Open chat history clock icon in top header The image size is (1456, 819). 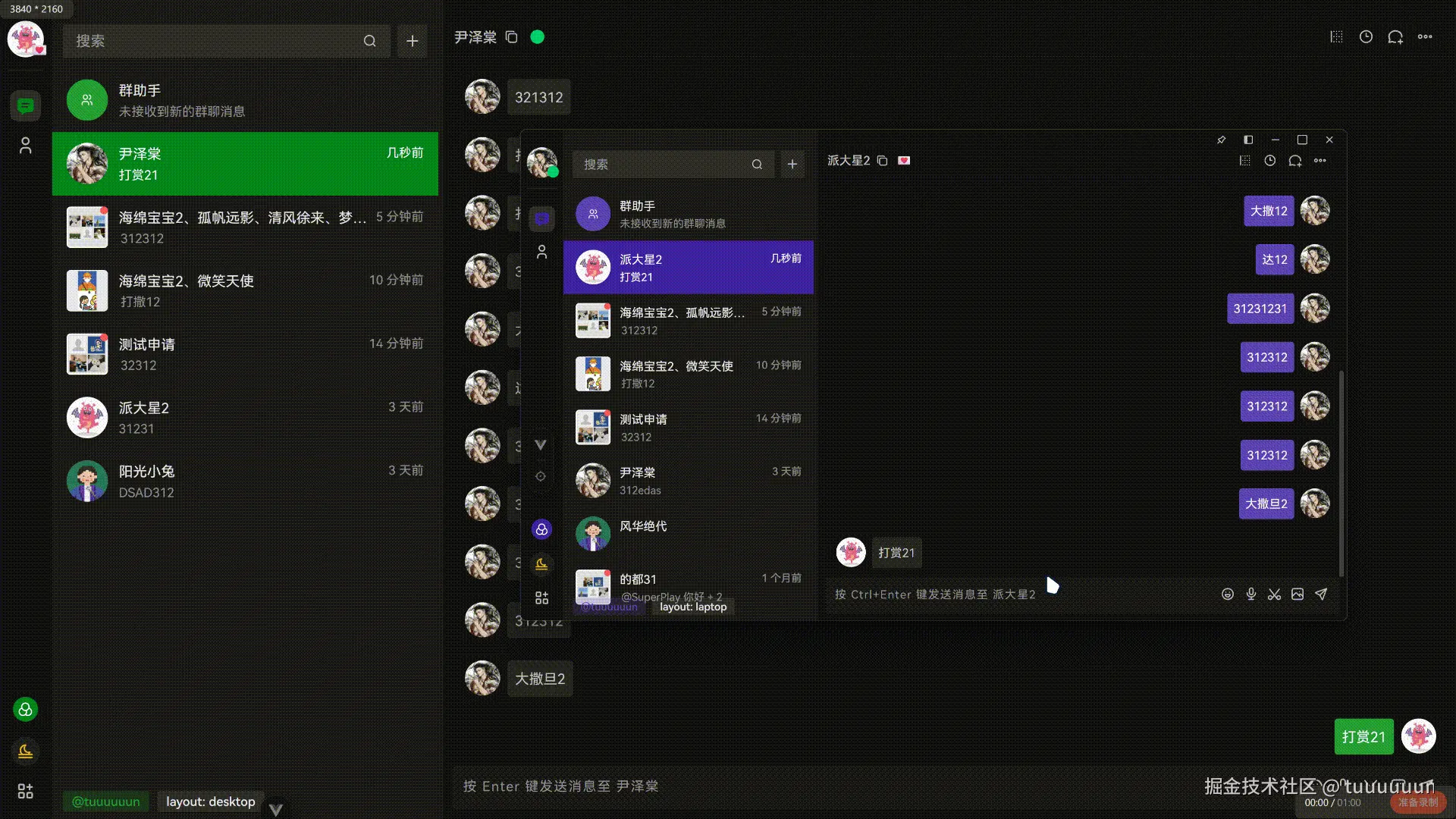click(1366, 37)
